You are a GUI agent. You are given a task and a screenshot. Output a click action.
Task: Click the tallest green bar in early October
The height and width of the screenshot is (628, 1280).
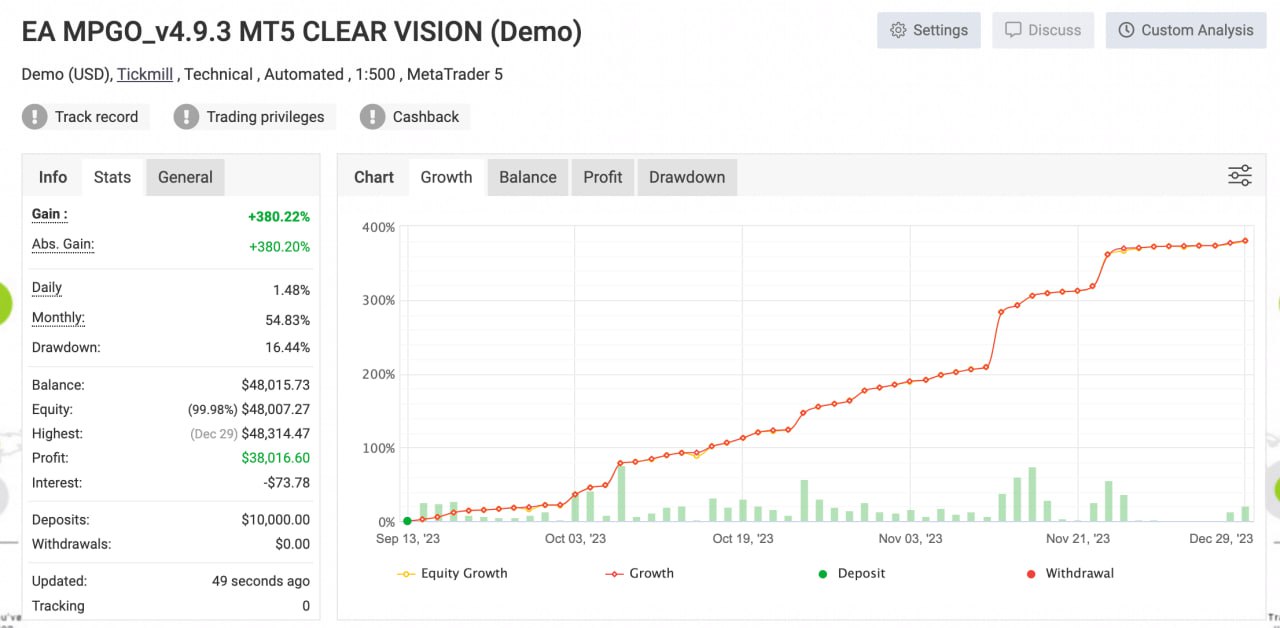(x=621, y=493)
